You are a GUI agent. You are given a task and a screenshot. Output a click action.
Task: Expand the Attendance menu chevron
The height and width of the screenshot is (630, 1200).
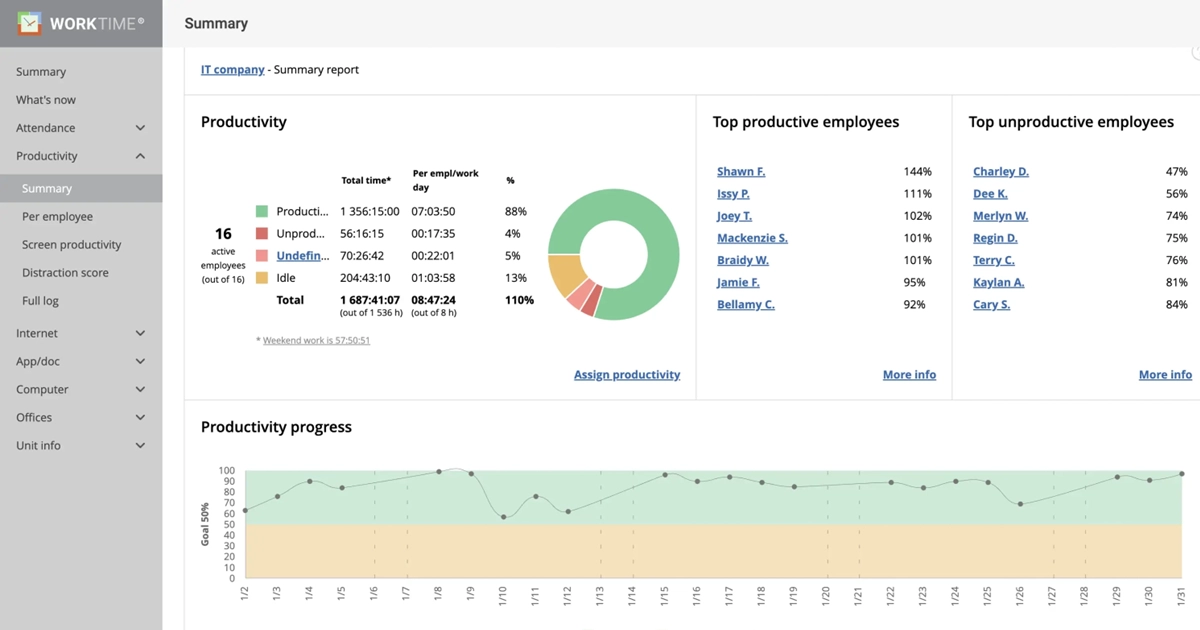[140, 128]
